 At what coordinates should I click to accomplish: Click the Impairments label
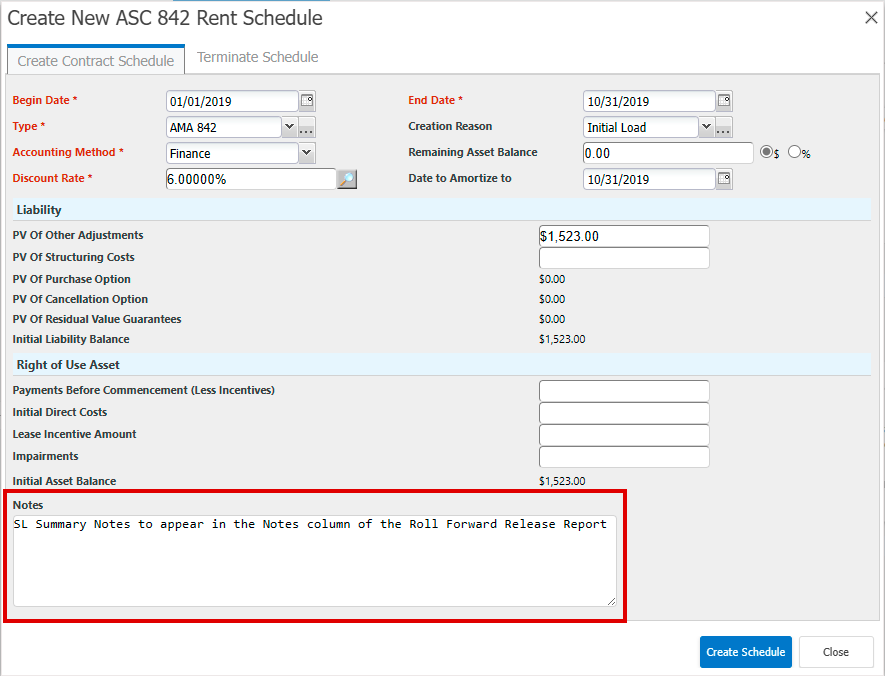click(45, 456)
